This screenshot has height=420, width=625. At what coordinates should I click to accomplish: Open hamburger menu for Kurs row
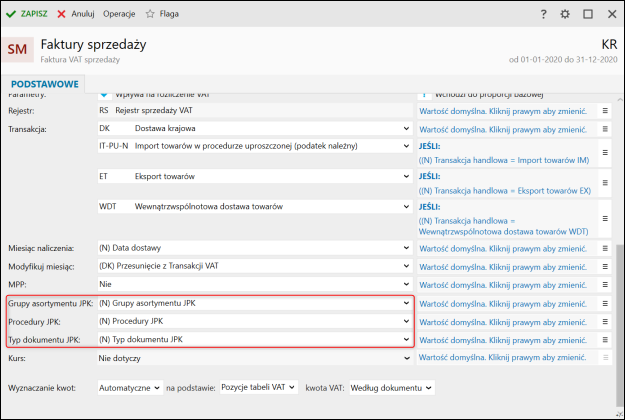[605, 357]
